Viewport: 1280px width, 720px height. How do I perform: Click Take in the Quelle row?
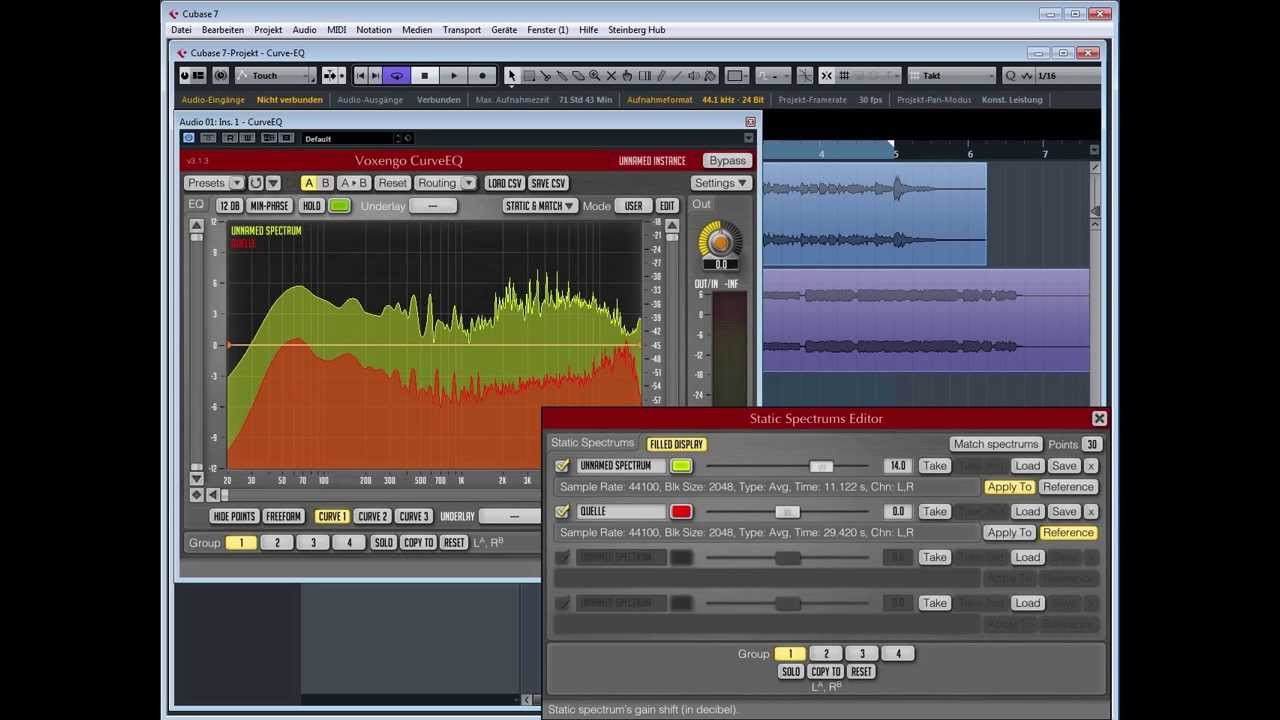coord(935,512)
